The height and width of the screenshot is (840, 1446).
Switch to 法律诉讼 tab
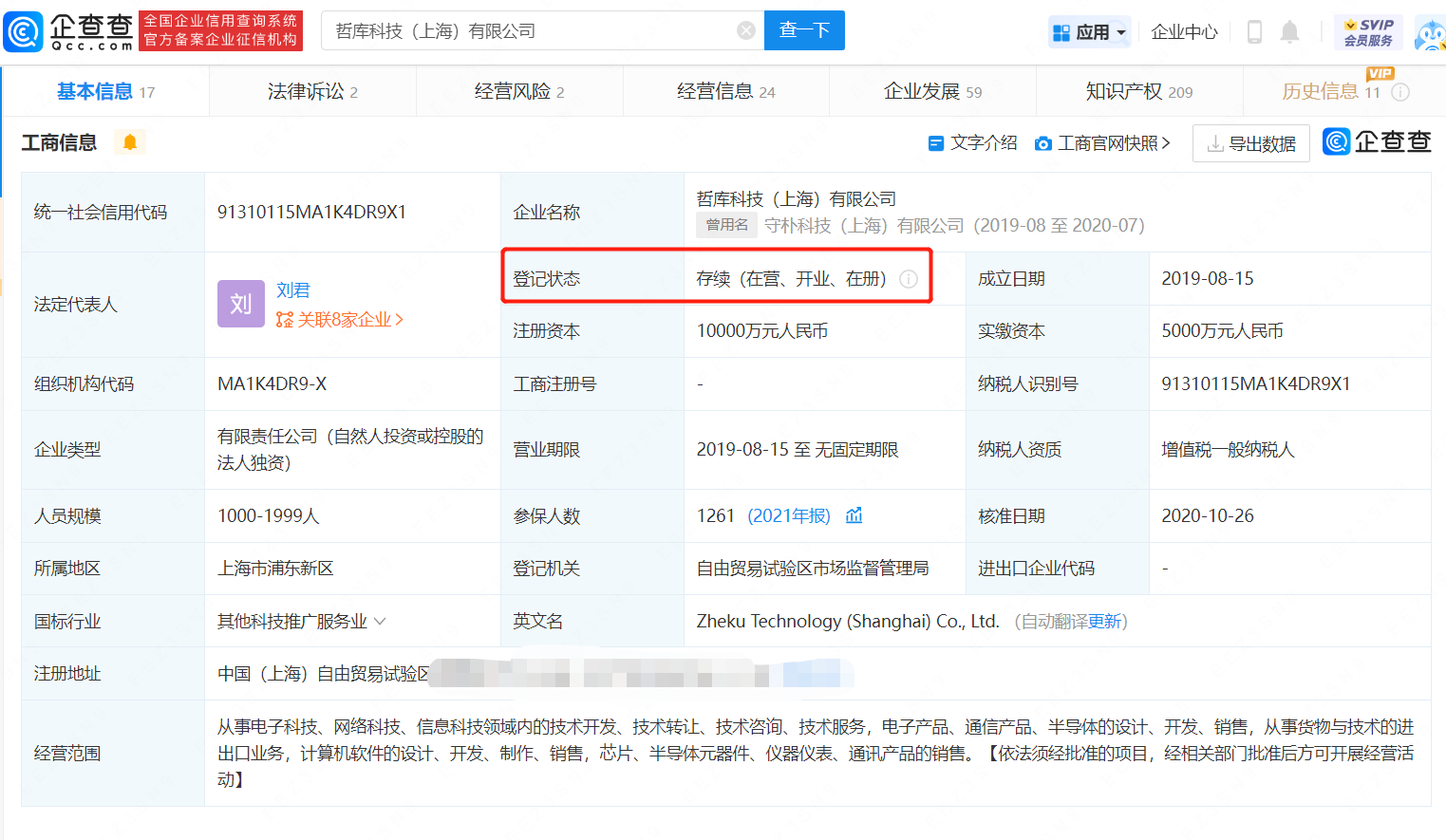point(312,91)
